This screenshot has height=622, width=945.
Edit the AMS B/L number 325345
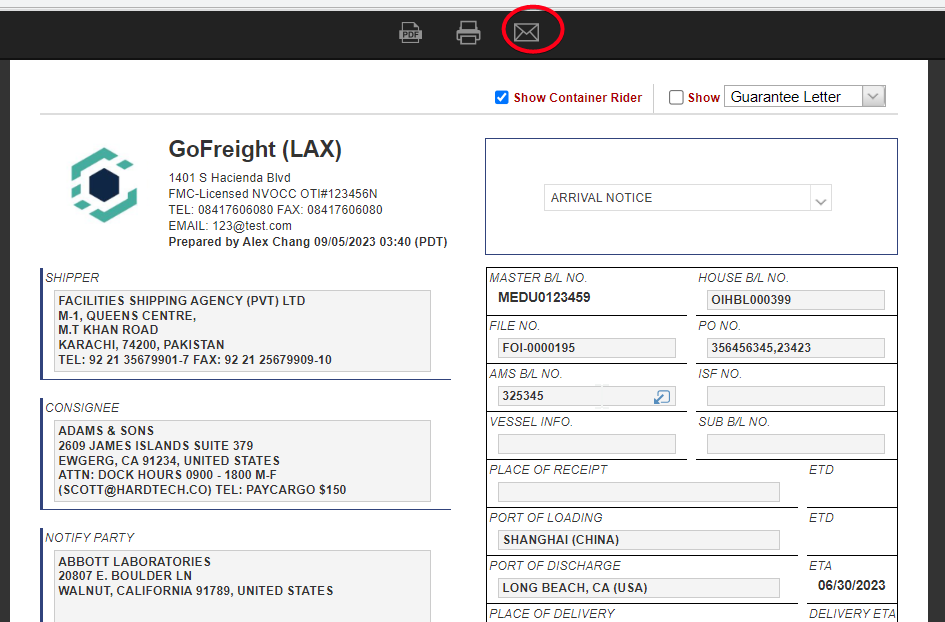[x=570, y=396]
